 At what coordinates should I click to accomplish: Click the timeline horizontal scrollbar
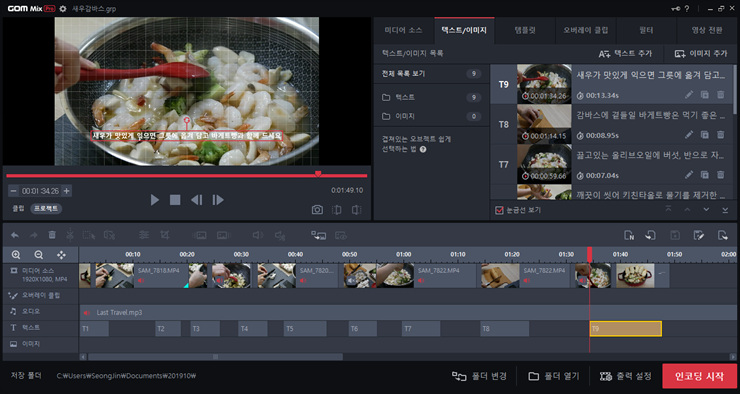pyautogui.click(x=215, y=357)
